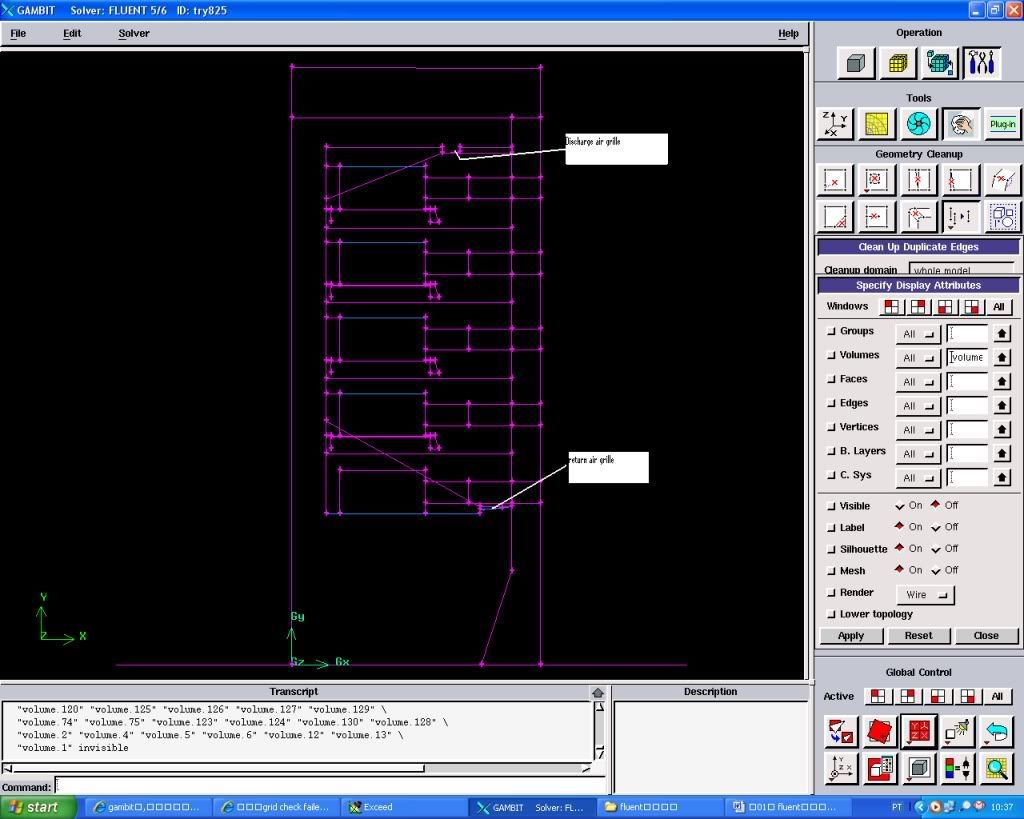
Task: Click the Reset button
Action: (918, 635)
